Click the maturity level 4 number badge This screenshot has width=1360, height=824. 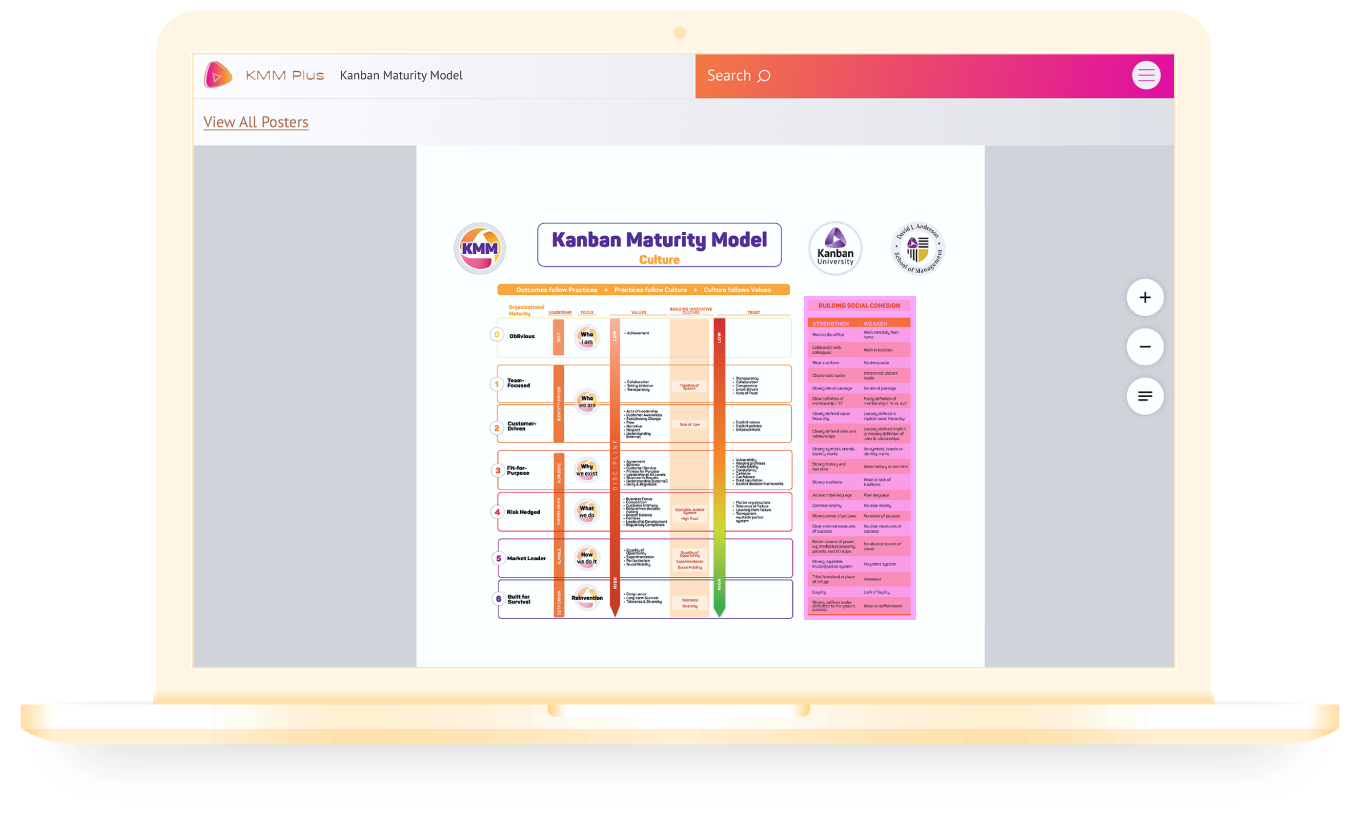497,512
